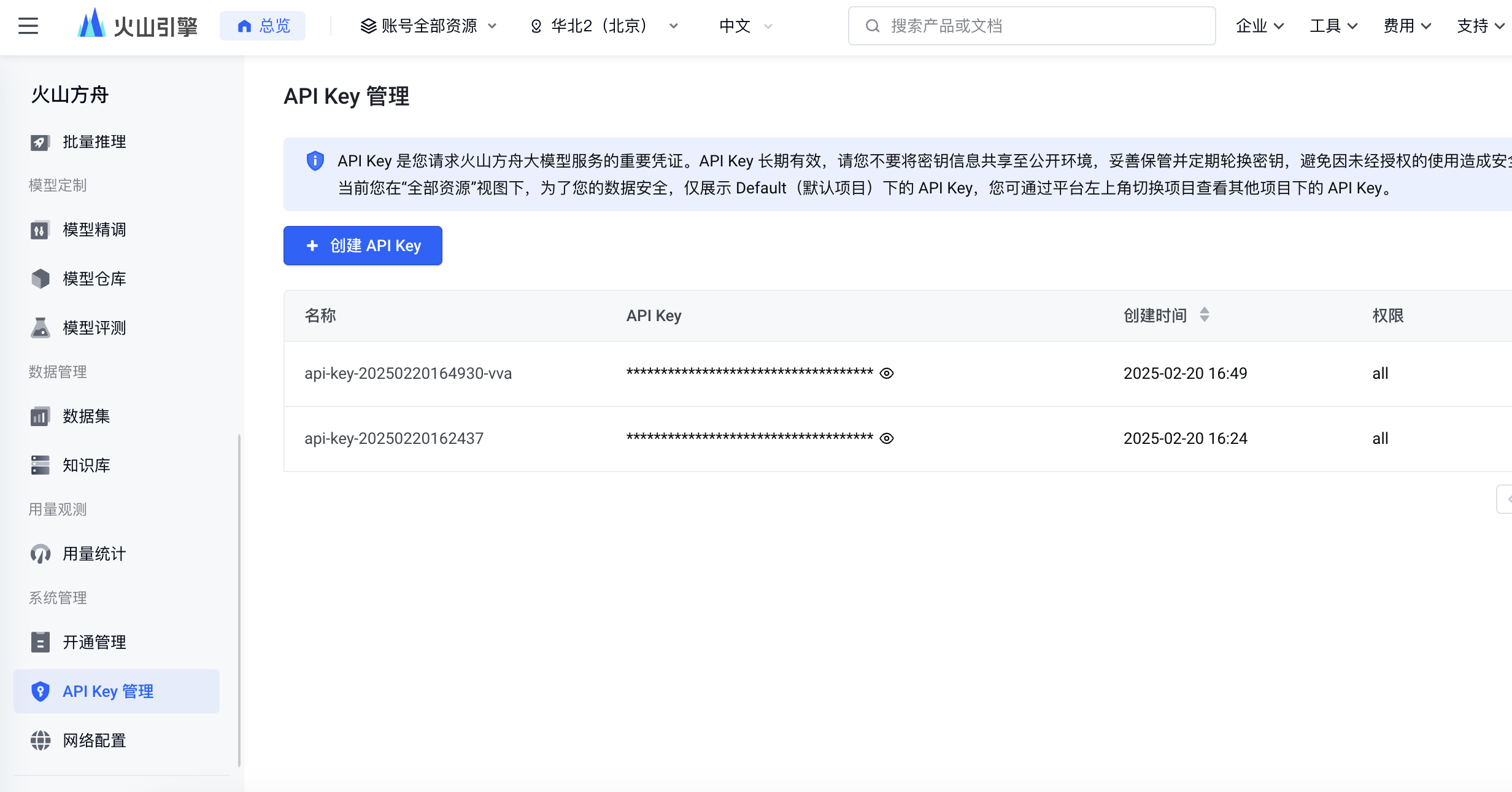
Task: Click the 模型精调 tuning icon
Action: pos(40,230)
